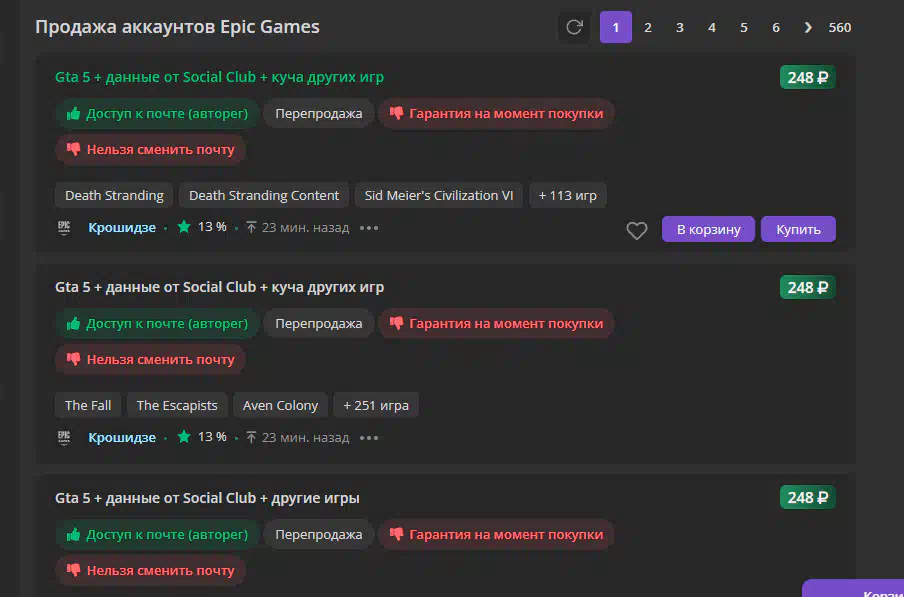The height and width of the screenshot is (597, 904).
Task: Click 'The Fall' game tag
Action: click(88, 405)
